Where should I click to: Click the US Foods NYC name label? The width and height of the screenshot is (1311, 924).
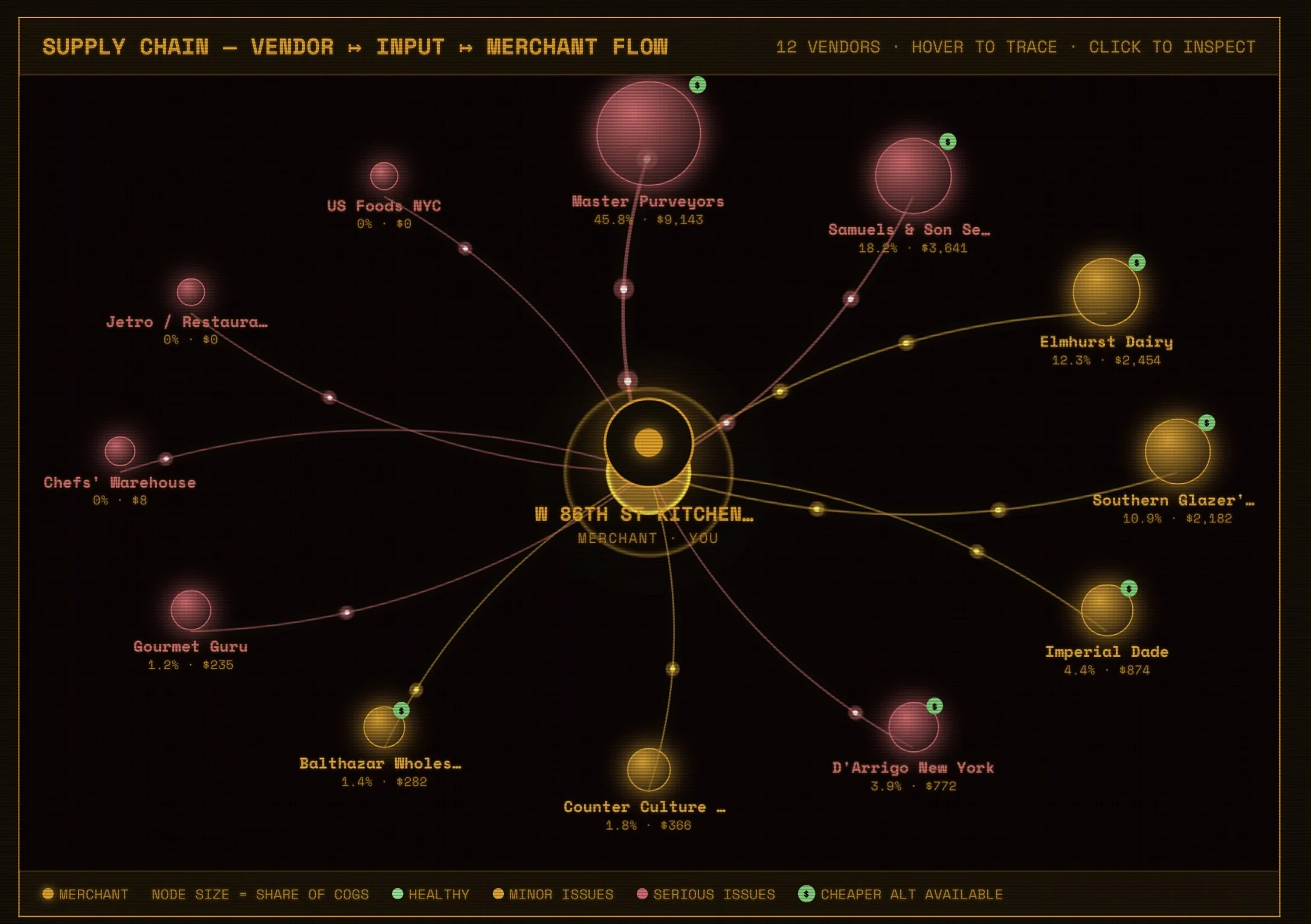384,206
